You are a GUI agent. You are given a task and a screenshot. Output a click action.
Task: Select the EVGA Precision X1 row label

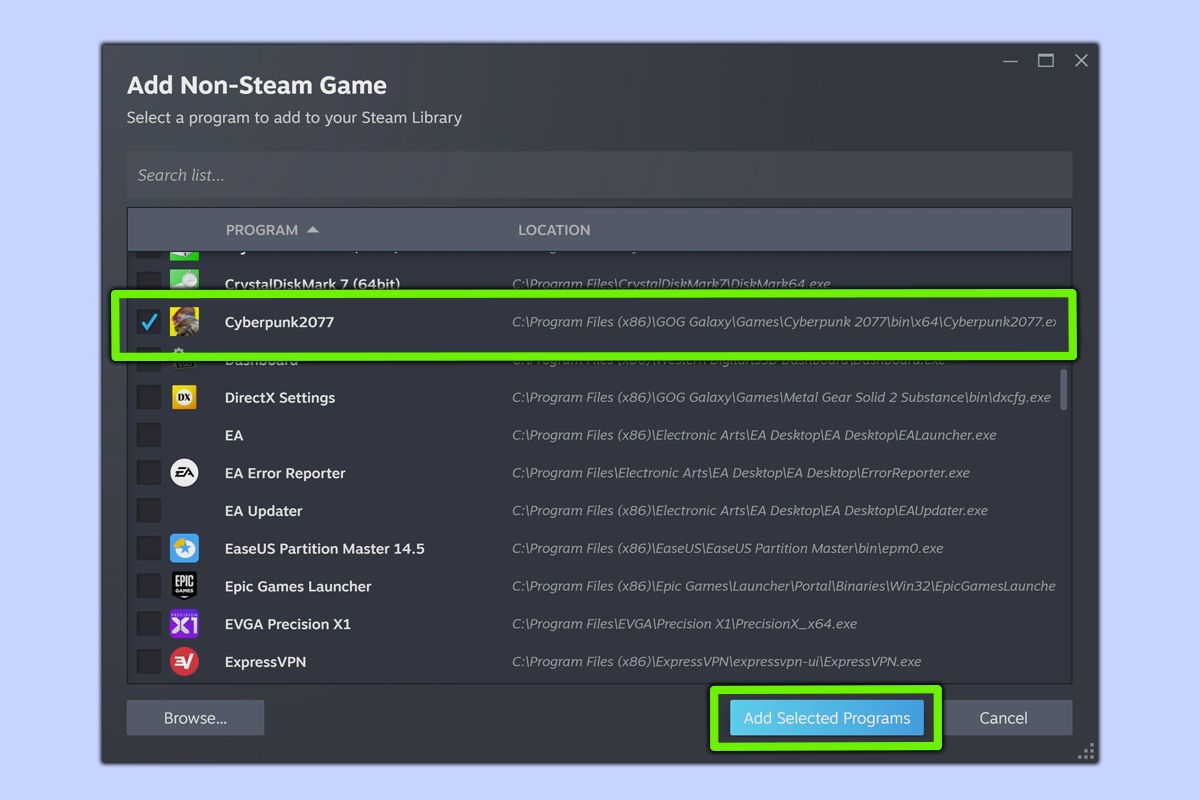[x=288, y=623]
